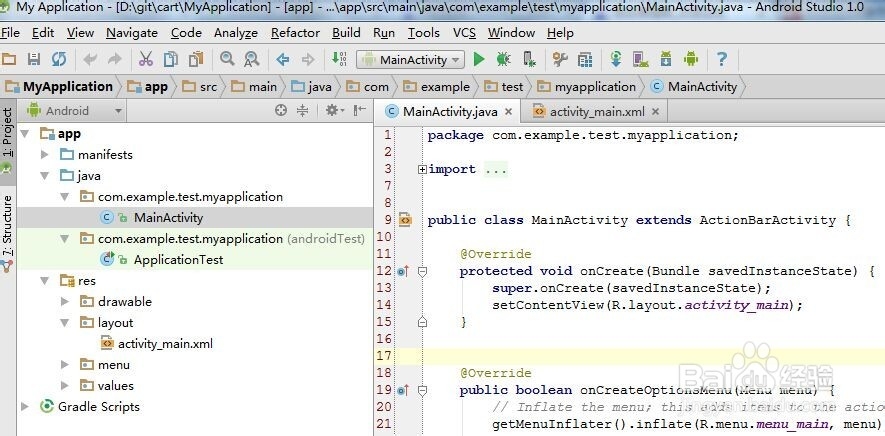Click the Paste toolbar icon
This screenshot has height=436, width=885.
196,59
